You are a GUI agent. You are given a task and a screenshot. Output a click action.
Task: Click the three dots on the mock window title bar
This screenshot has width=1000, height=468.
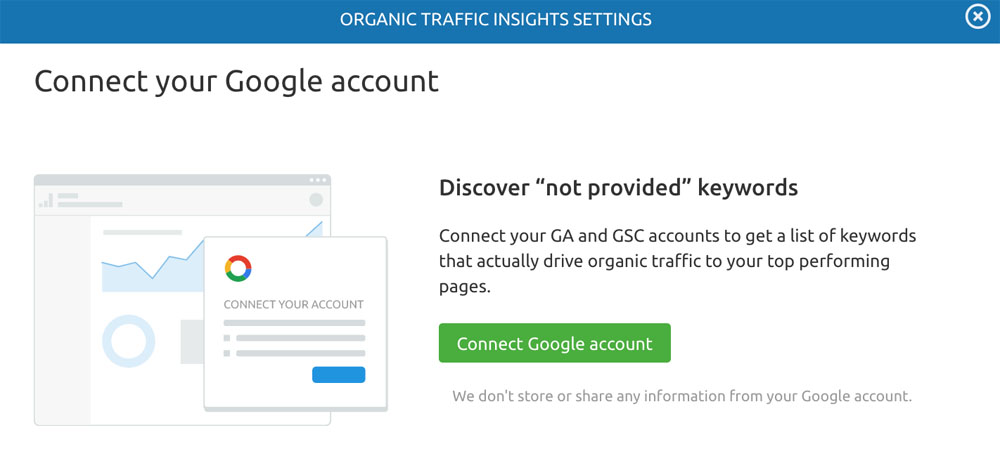(318, 180)
